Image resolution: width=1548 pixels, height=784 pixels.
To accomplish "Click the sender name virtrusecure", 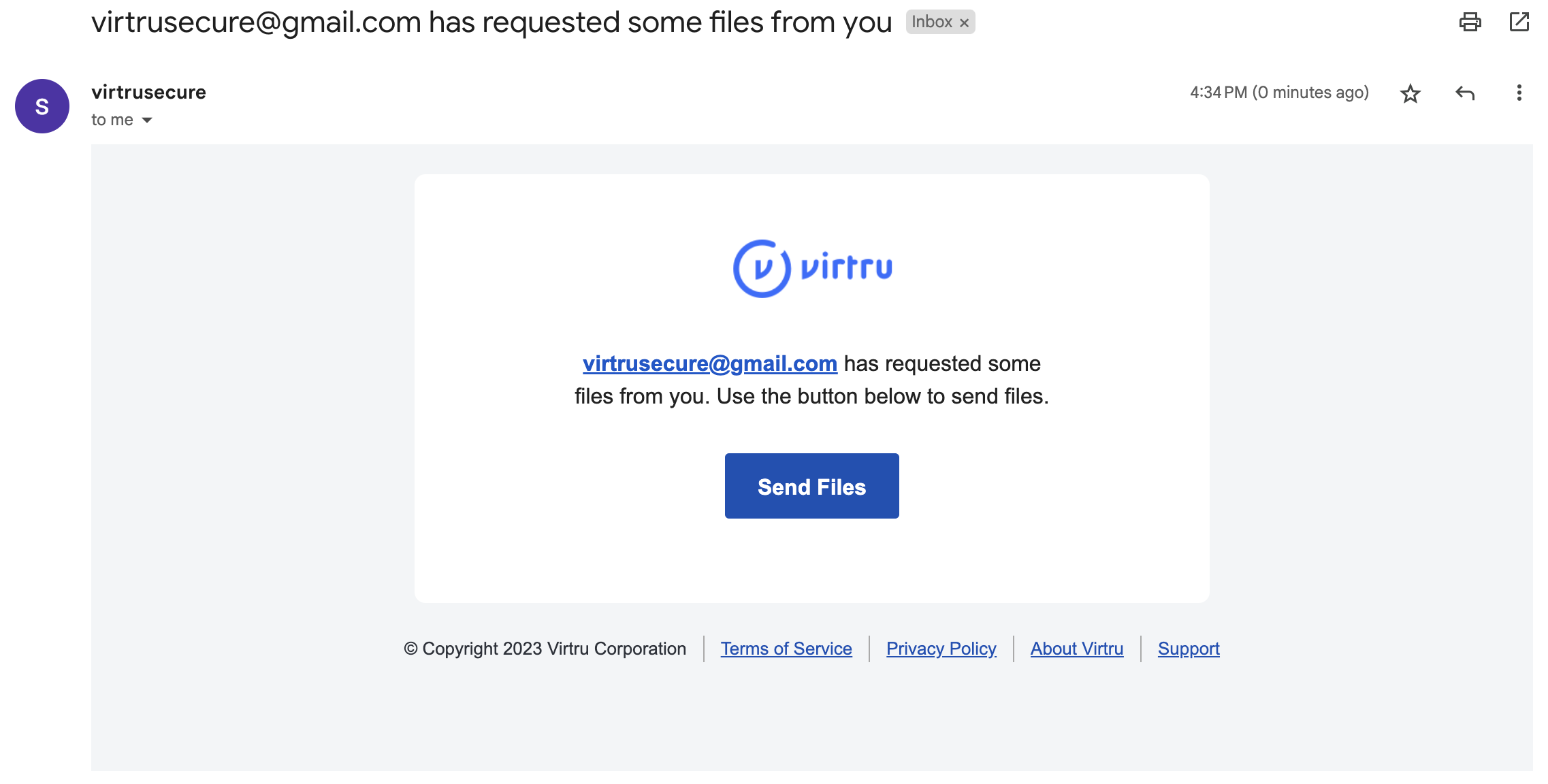I will click(148, 92).
